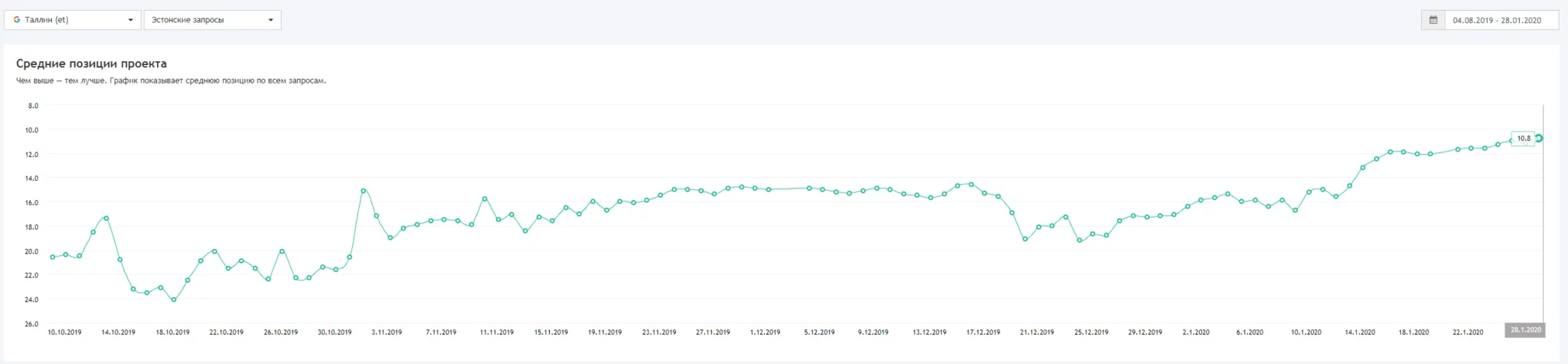
Task: Click the 8.0 y-axis label
Action: 33,106
